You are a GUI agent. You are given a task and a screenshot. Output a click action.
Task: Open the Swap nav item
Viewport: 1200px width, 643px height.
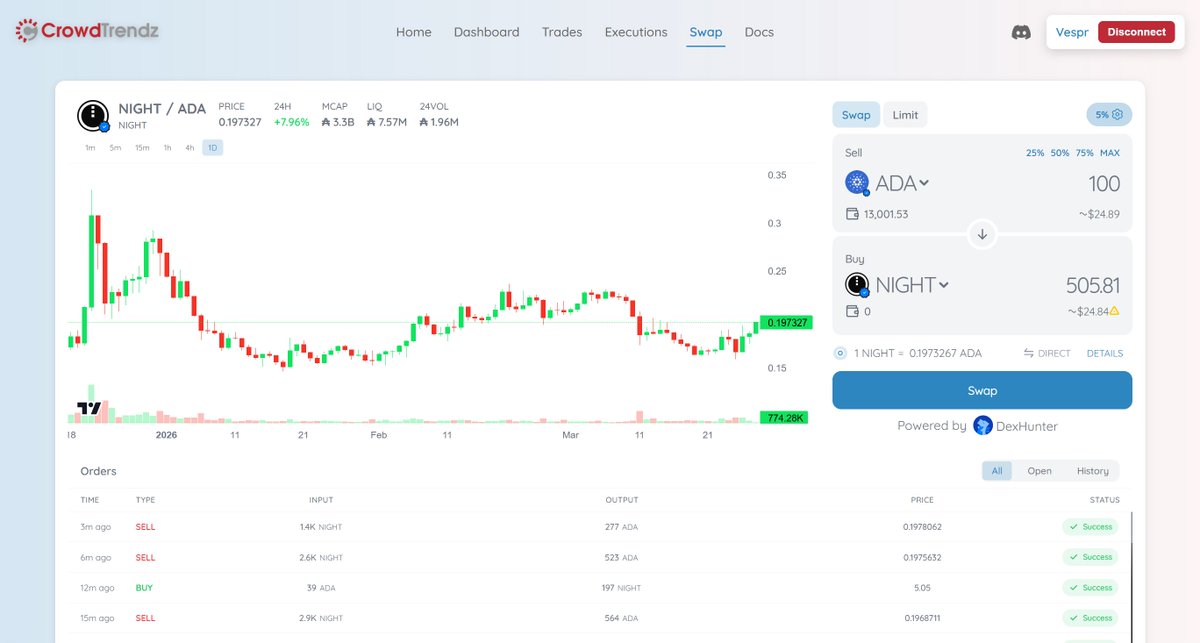[706, 32]
